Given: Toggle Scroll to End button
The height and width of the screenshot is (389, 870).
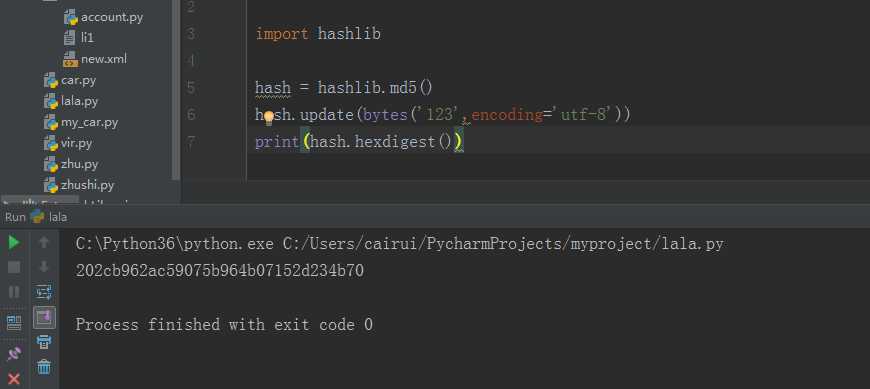Looking at the screenshot, I should (44, 317).
